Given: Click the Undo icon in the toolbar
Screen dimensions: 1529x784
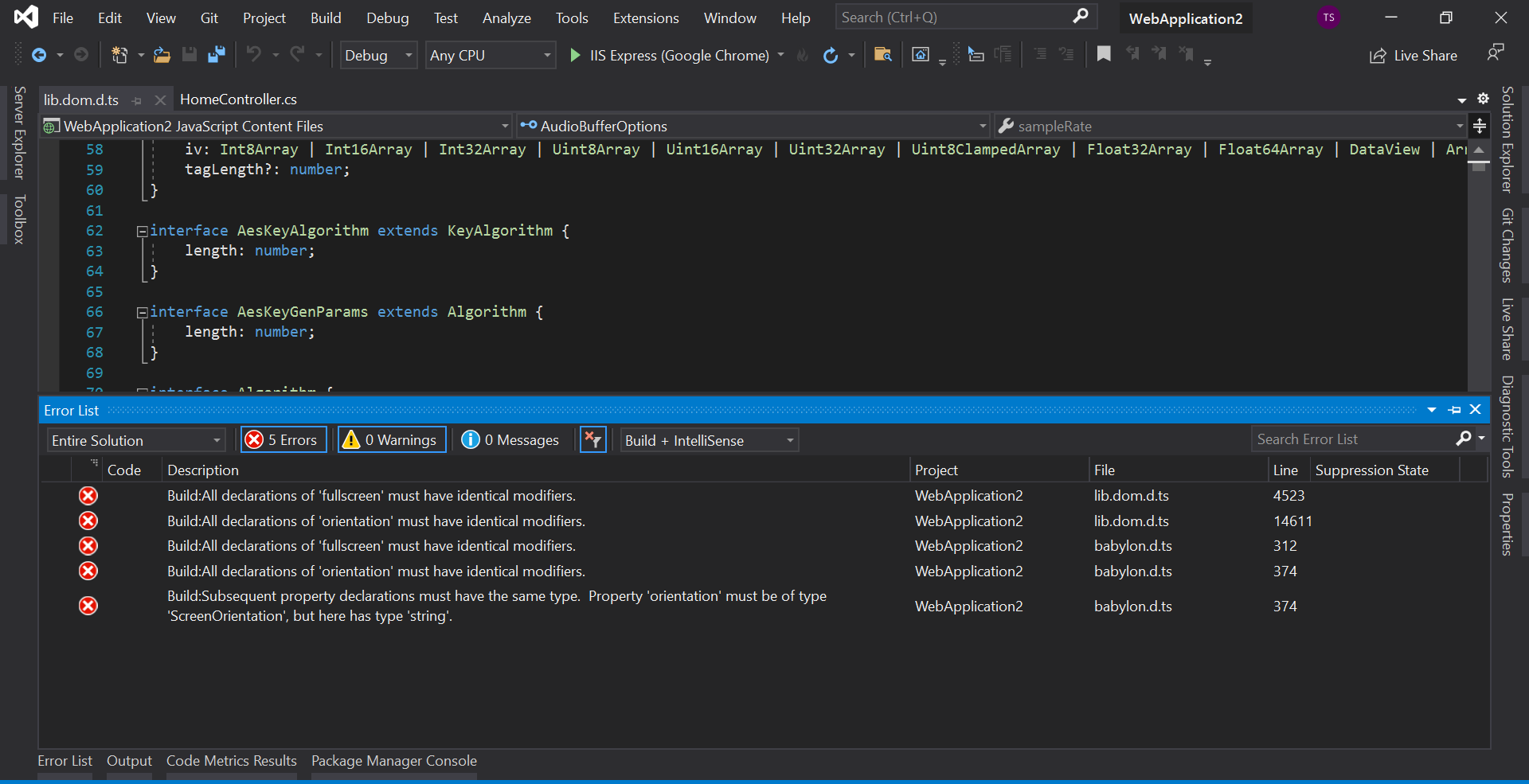Looking at the screenshot, I should [x=255, y=55].
